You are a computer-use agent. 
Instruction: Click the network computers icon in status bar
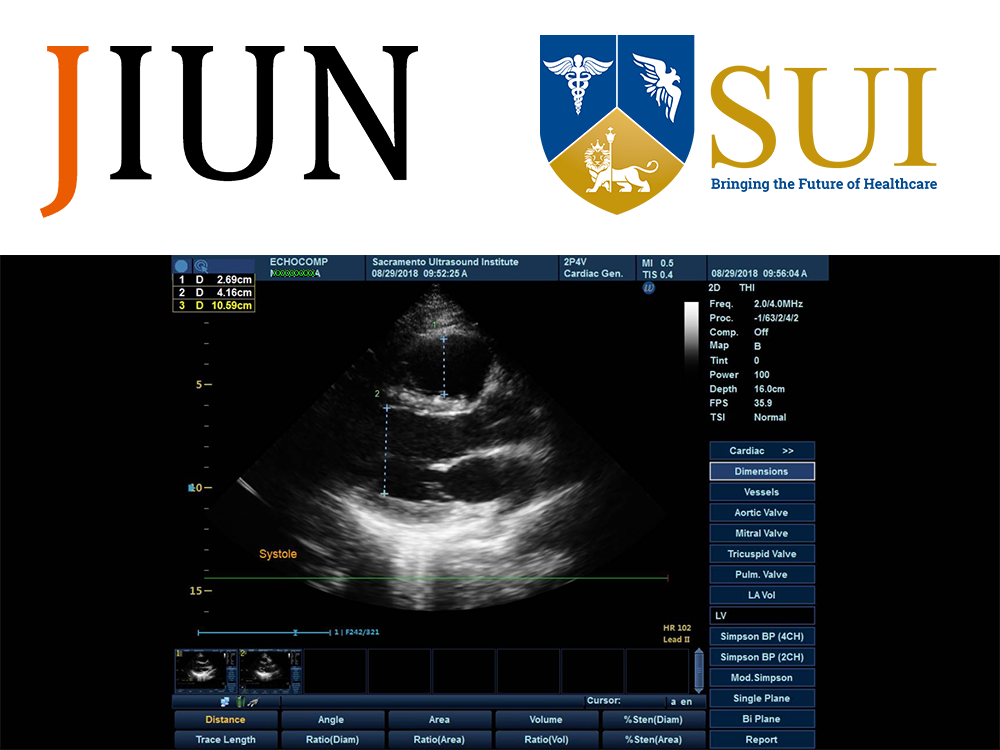[225, 702]
